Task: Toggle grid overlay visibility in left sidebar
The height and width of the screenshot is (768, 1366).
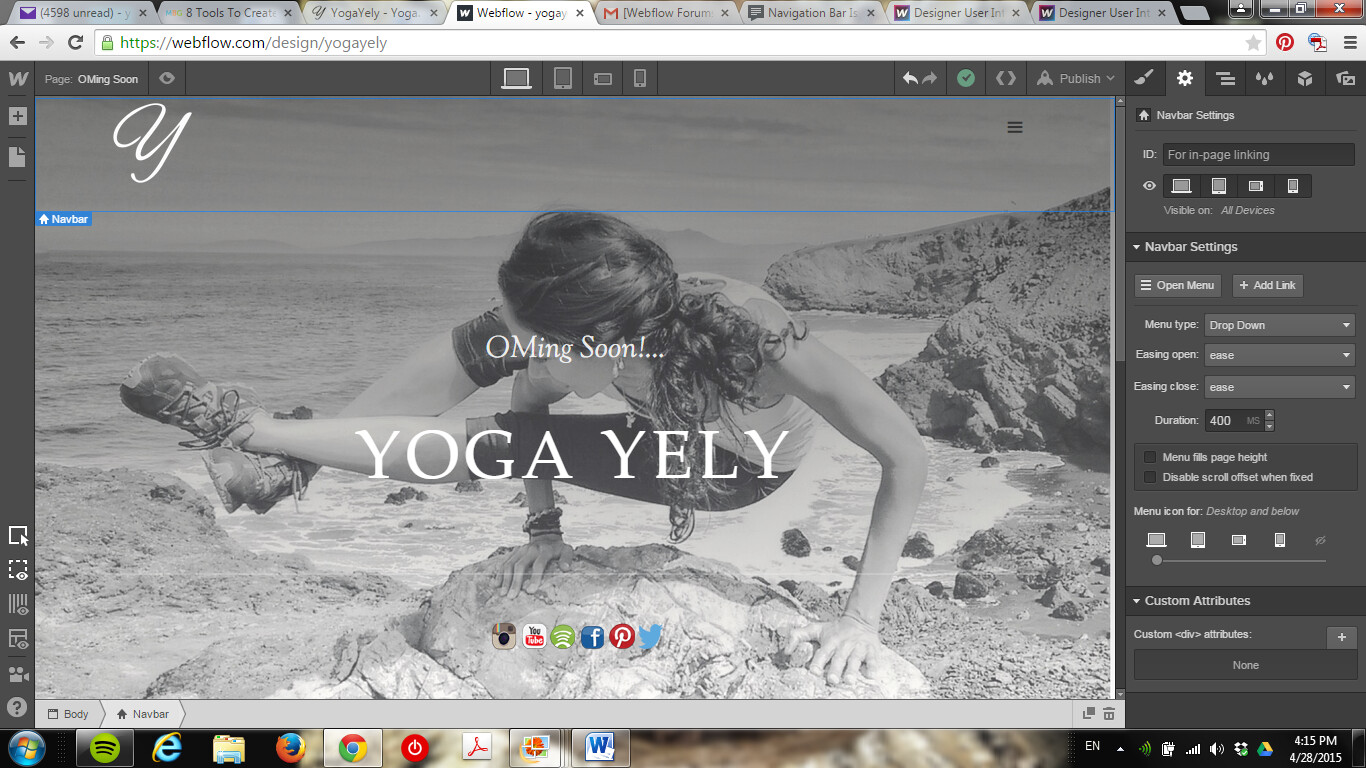Action: (18, 604)
